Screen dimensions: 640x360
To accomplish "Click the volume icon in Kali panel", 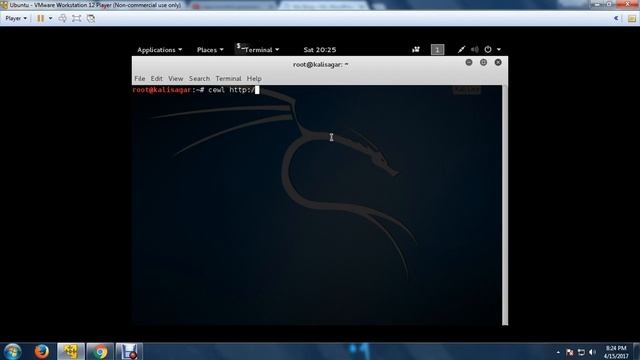I will [x=474, y=50].
